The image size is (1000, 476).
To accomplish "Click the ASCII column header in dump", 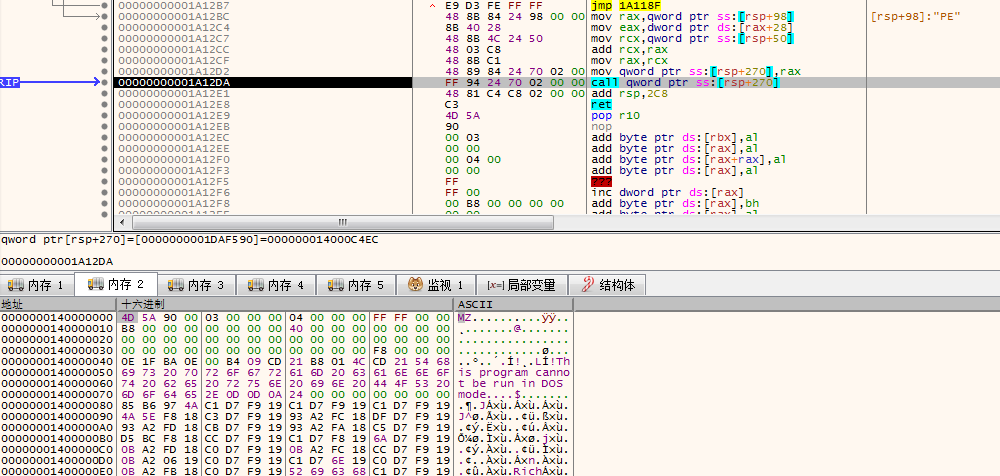I will pyautogui.click(x=513, y=304).
